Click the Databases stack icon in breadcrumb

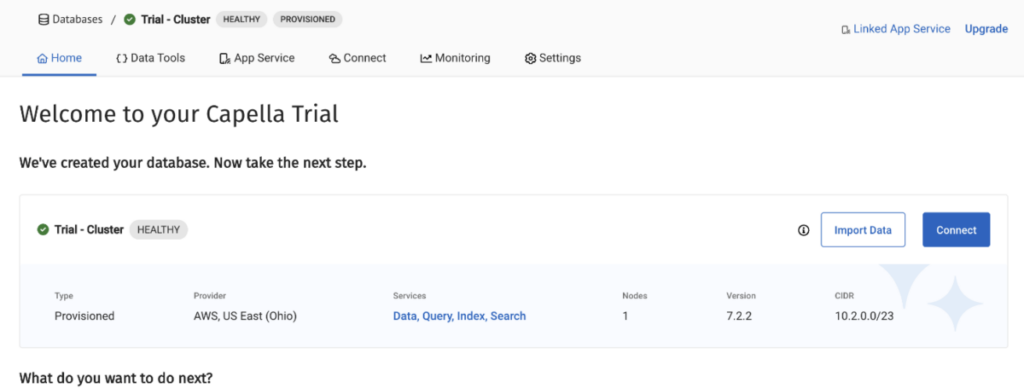[44, 20]
